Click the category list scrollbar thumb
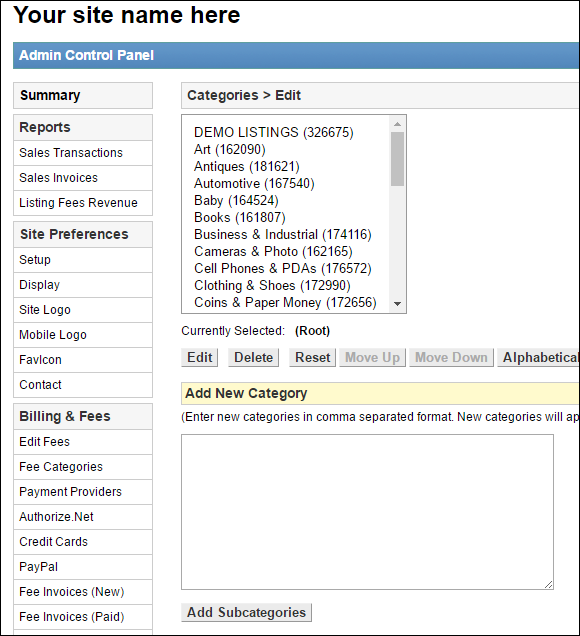The width and height of the screenshot is (580, 636). [x=397, y=159]
